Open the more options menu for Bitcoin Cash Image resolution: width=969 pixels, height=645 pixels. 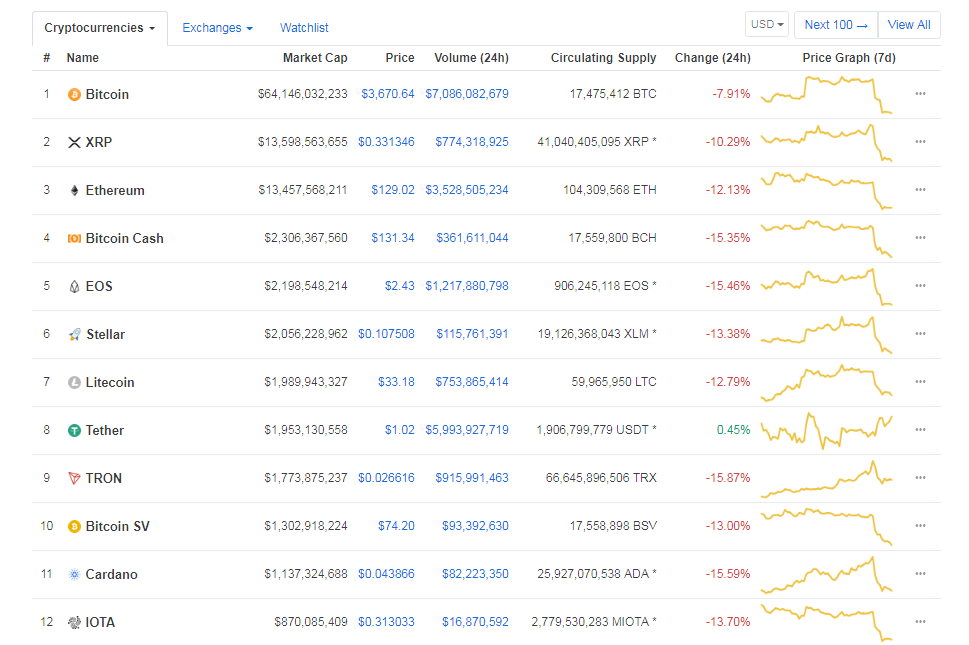click(920, 238)
